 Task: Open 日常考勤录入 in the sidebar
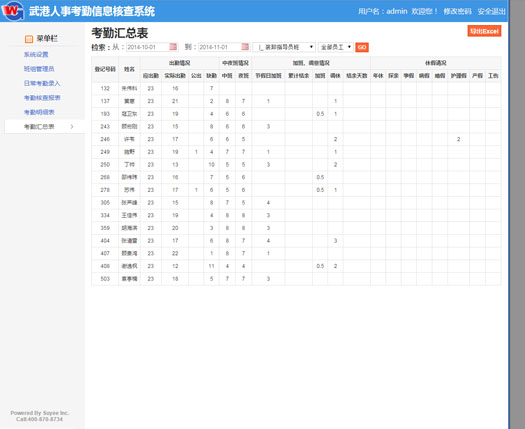(42, 83)
